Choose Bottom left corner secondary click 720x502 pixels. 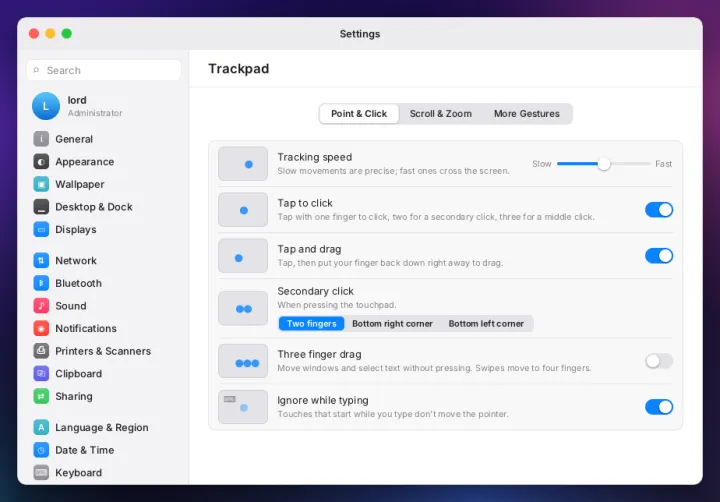(x=486, y=324)
